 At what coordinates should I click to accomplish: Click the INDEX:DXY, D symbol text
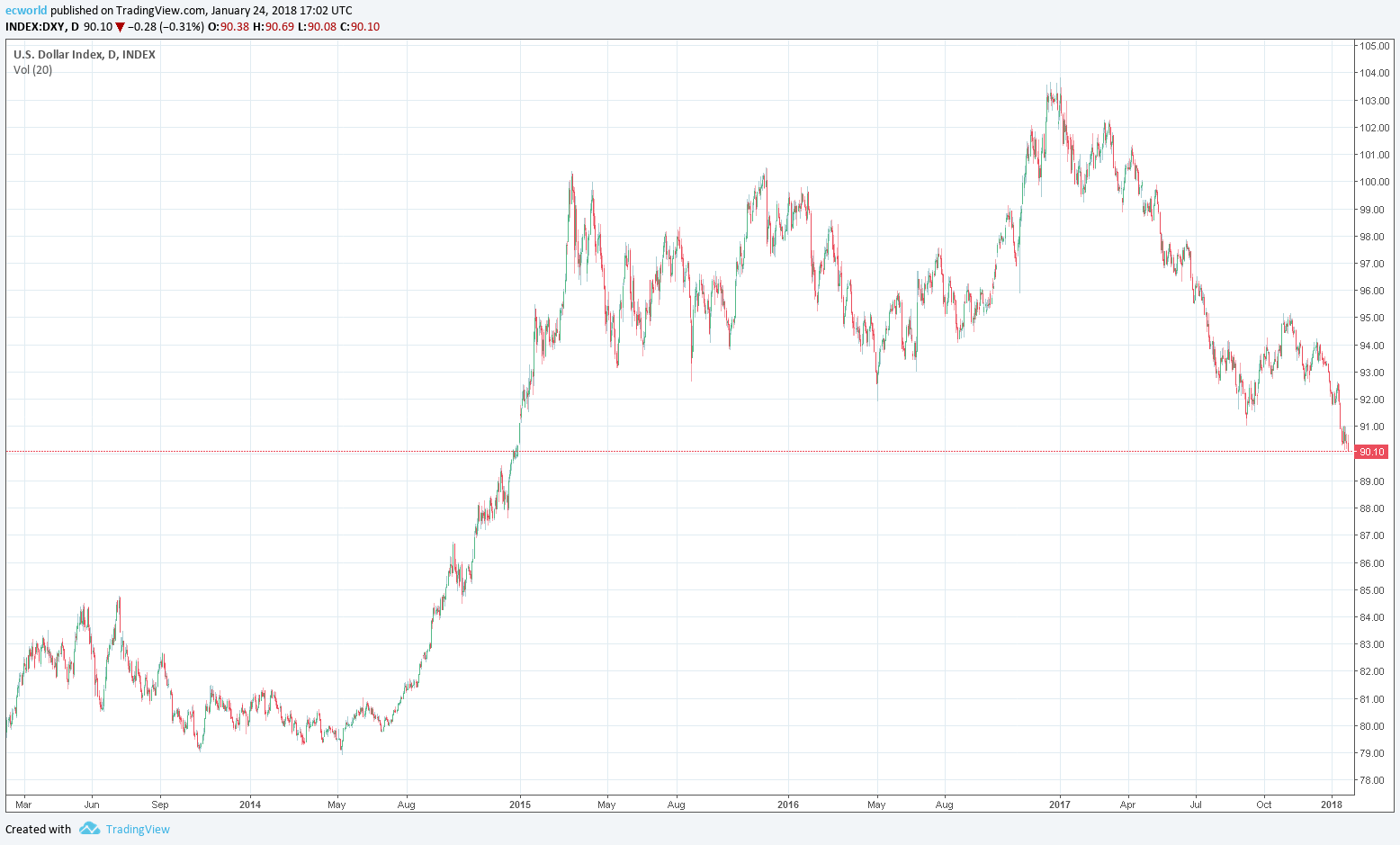42,27
